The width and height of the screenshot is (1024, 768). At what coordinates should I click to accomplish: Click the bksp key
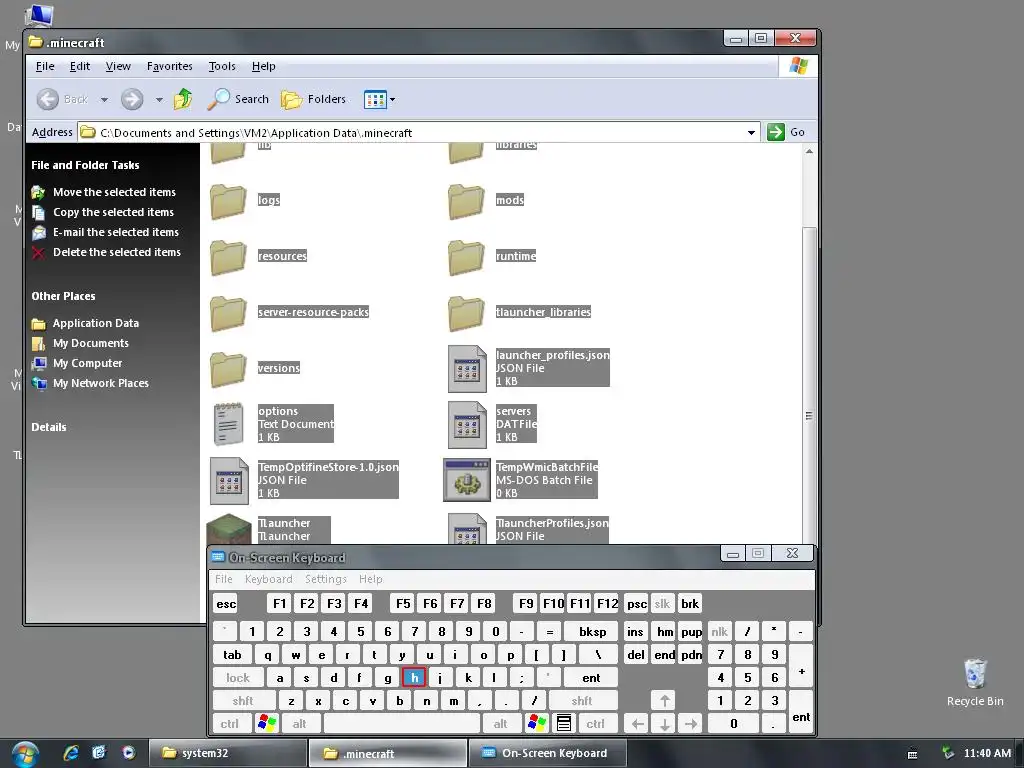(x=592, y=632)
